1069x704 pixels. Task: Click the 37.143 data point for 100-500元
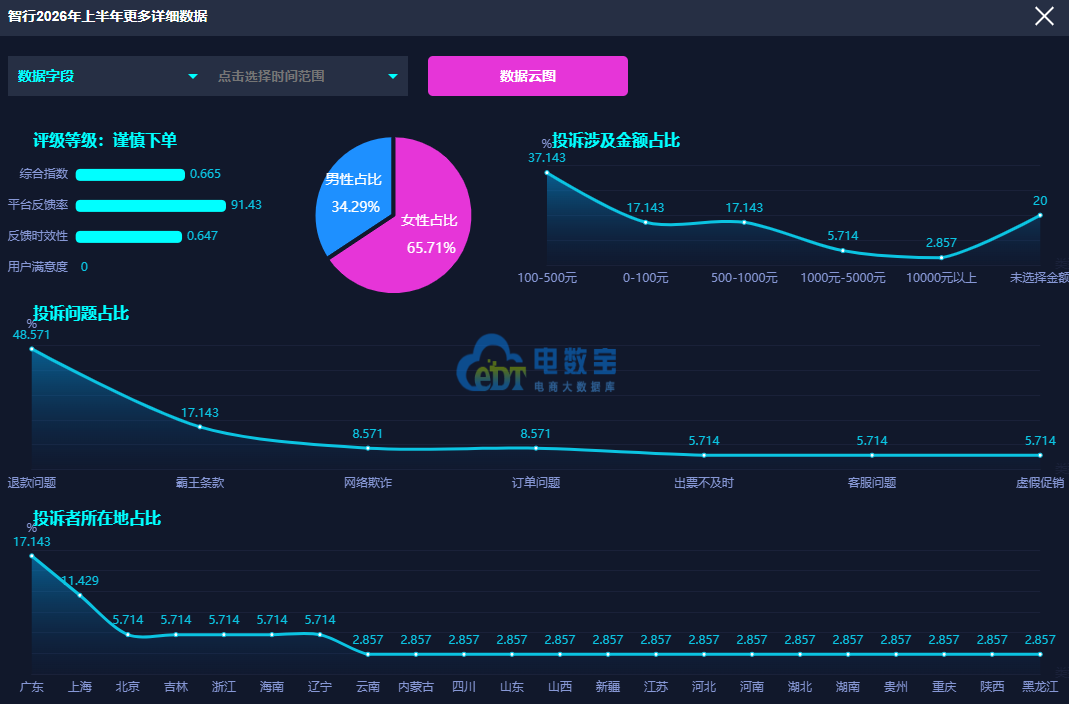(547, 172)
